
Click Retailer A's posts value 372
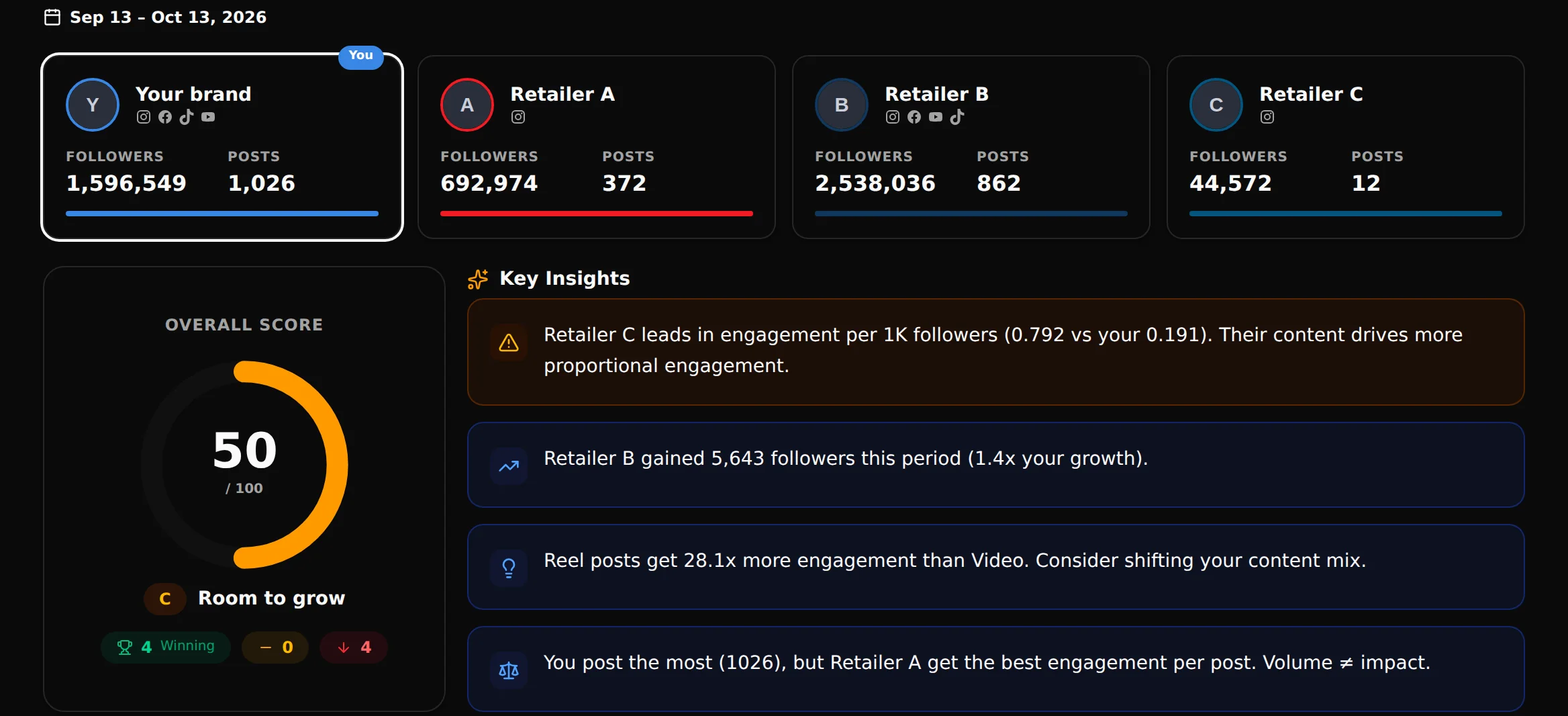(624, 183)
